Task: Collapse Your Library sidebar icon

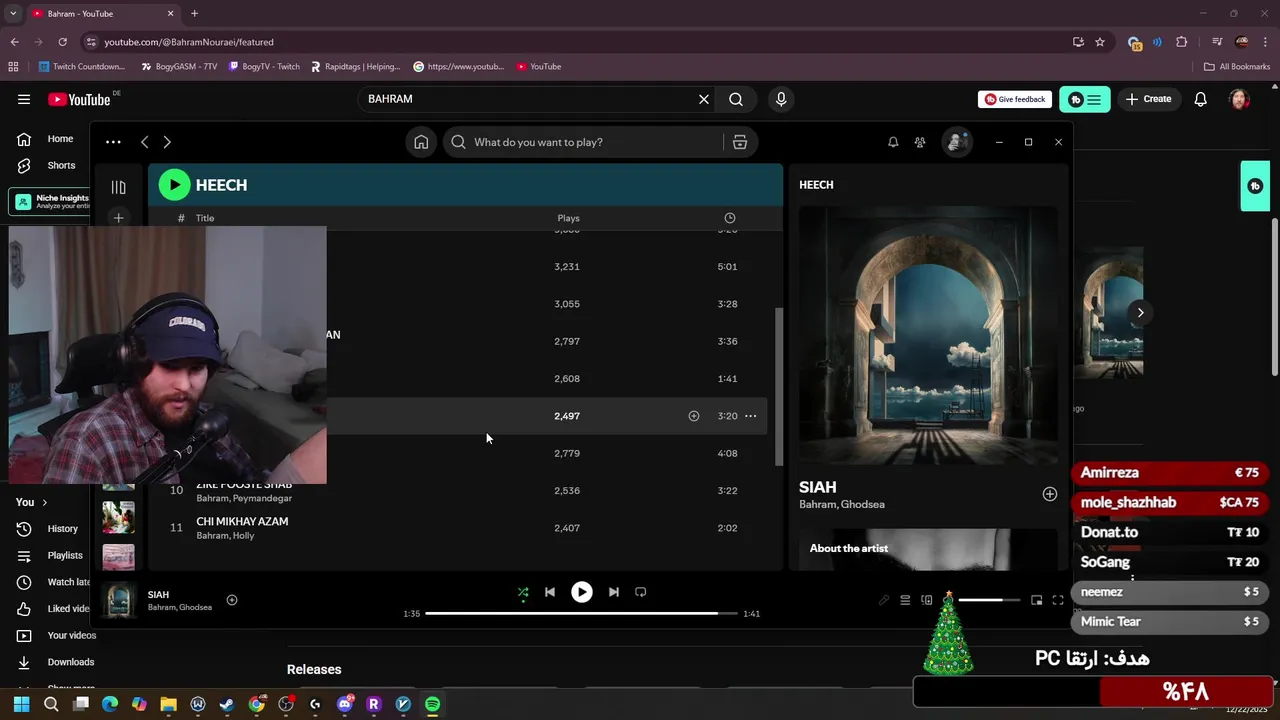Action: [x=118, y=187]
